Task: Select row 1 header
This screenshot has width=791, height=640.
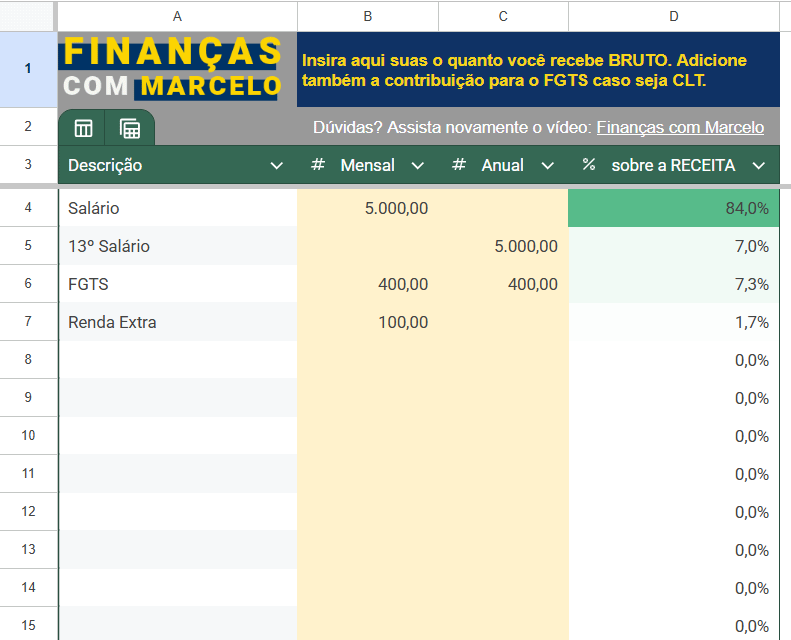Action: coord(28,69)
